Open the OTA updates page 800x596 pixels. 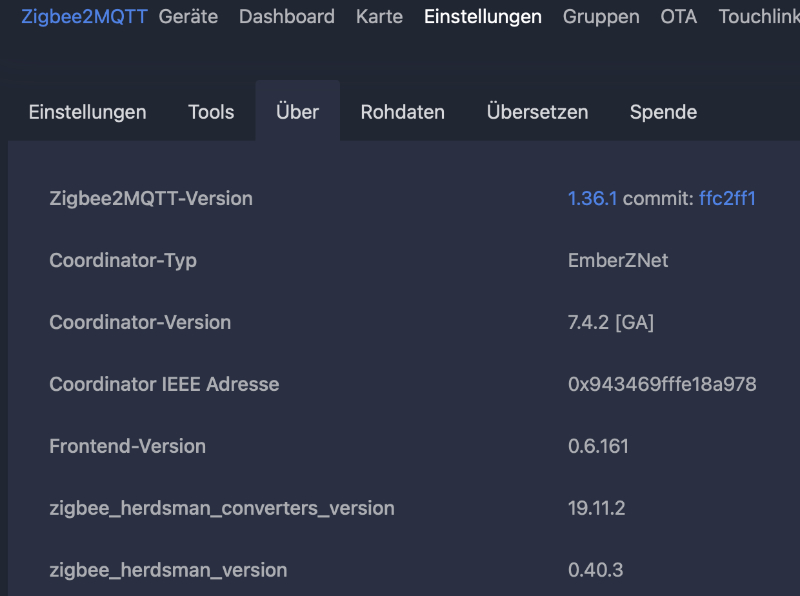pos(679,16)
